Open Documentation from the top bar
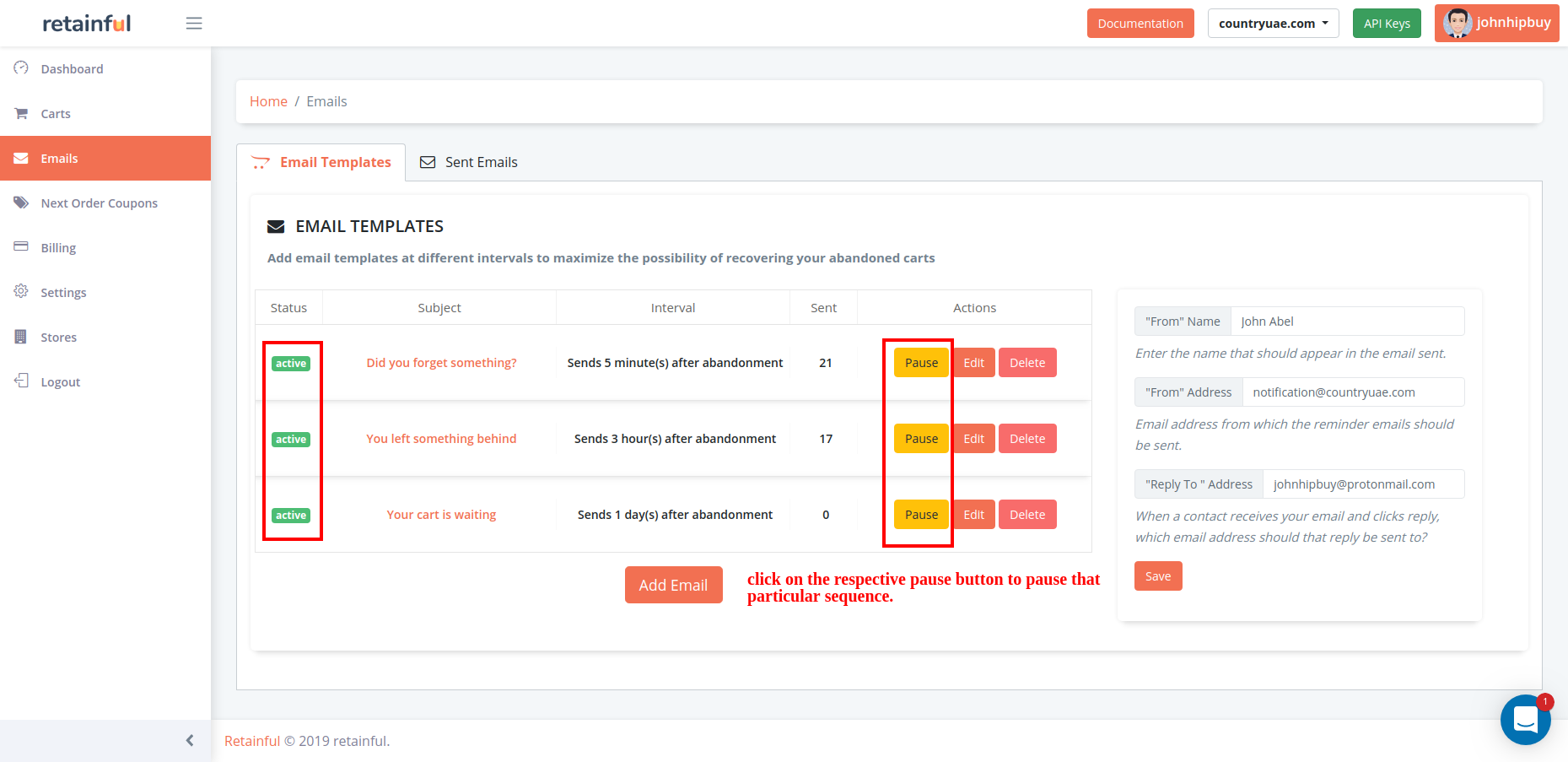The height and width of the screenshot is (762, 1568). click(x=1140, y=23)
